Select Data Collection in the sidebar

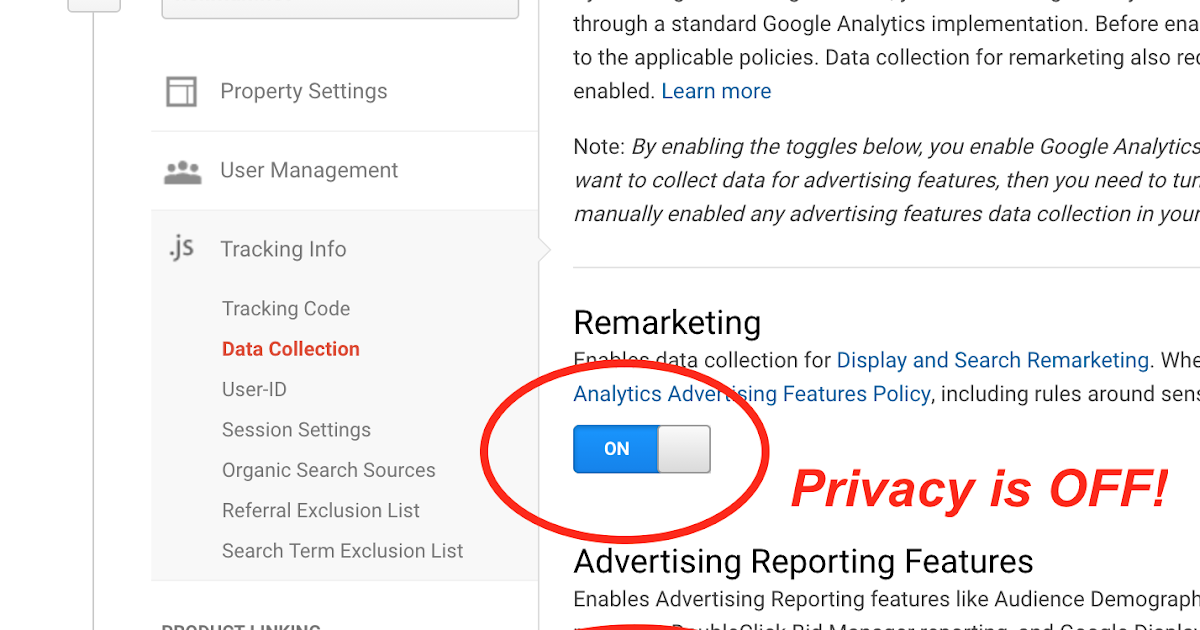(x=290, y=349)
